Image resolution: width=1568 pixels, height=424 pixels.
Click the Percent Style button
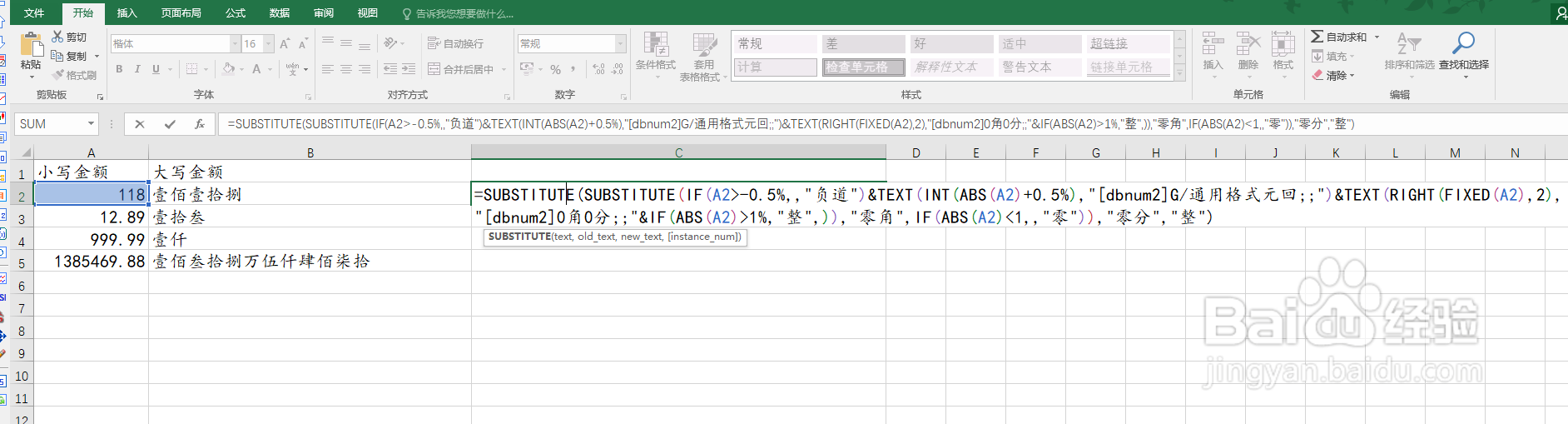[x=555, y=69]
